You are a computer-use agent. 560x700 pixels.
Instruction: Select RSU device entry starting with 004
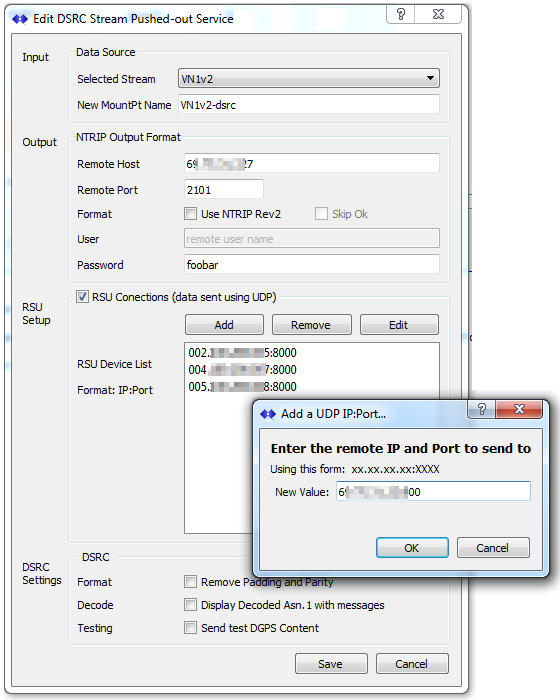click(242, 370)
